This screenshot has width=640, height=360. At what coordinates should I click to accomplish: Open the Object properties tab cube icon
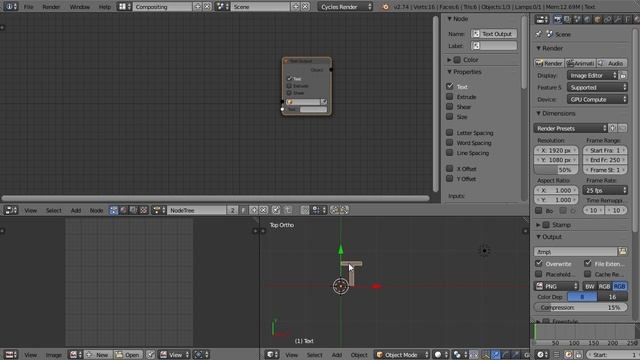[x=598, y=19]
